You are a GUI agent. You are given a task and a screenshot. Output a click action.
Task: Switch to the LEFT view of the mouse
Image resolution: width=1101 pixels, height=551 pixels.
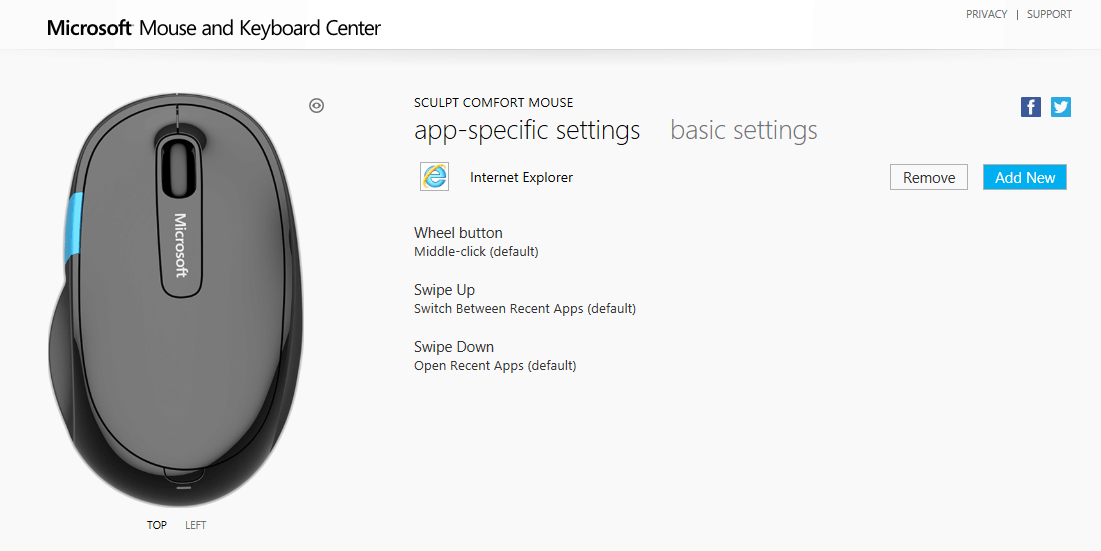click(x=196, y=525)
